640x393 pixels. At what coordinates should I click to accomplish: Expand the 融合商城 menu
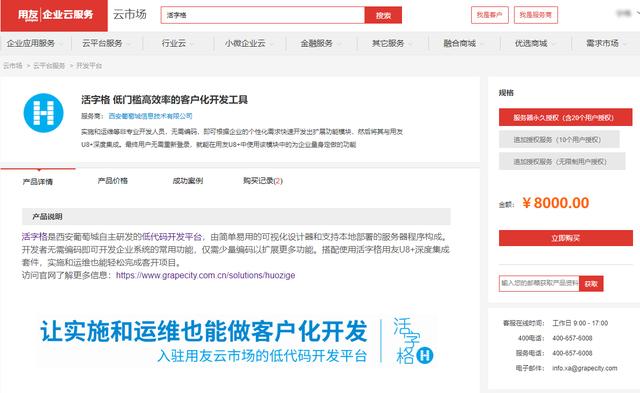[x=463, y=43]
